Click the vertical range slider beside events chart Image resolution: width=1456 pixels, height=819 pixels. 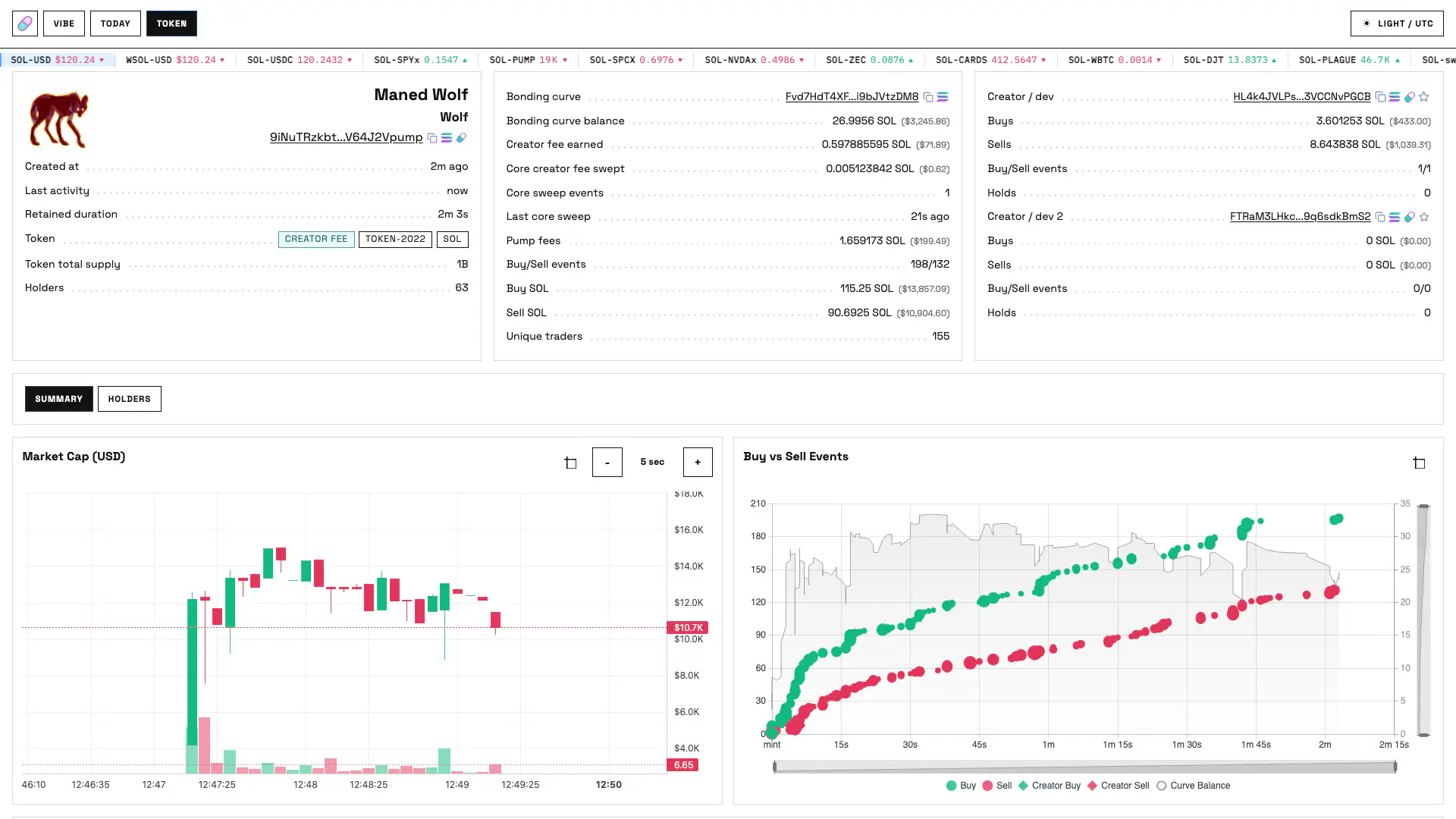[x=1423, y=620]
